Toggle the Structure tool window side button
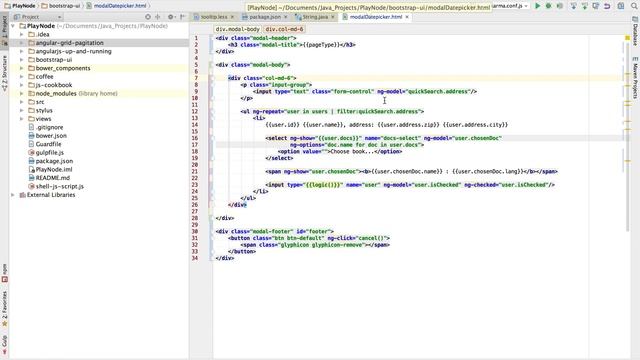 tap(4, 73)
